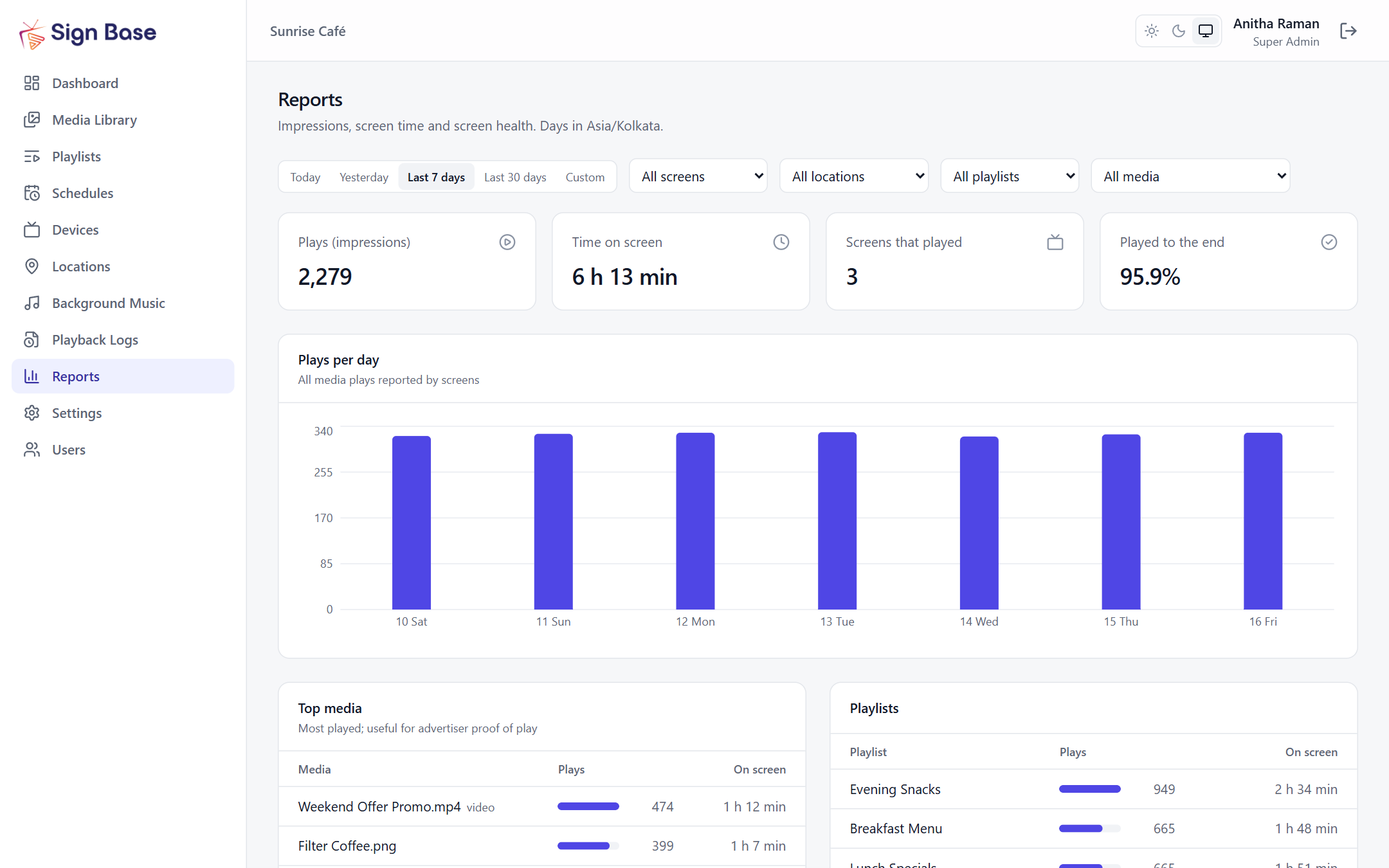Click Evening Snacks plays progress bar
The height and width of the screenshot is (868, 1389).
point(1090,789)
